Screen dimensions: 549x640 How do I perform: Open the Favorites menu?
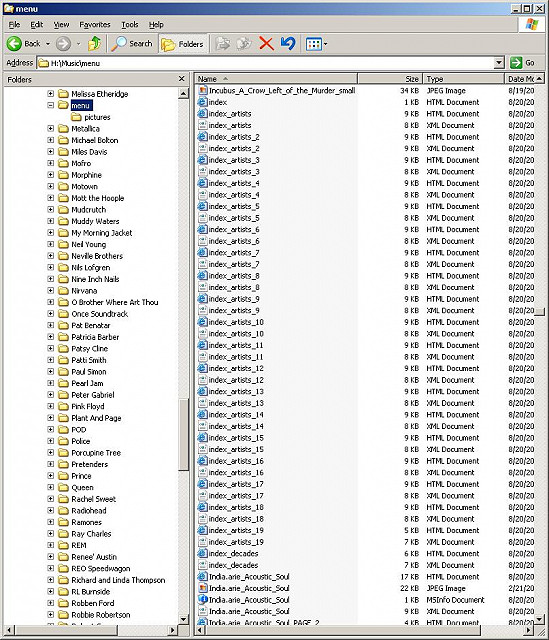(x=95, y=25)
